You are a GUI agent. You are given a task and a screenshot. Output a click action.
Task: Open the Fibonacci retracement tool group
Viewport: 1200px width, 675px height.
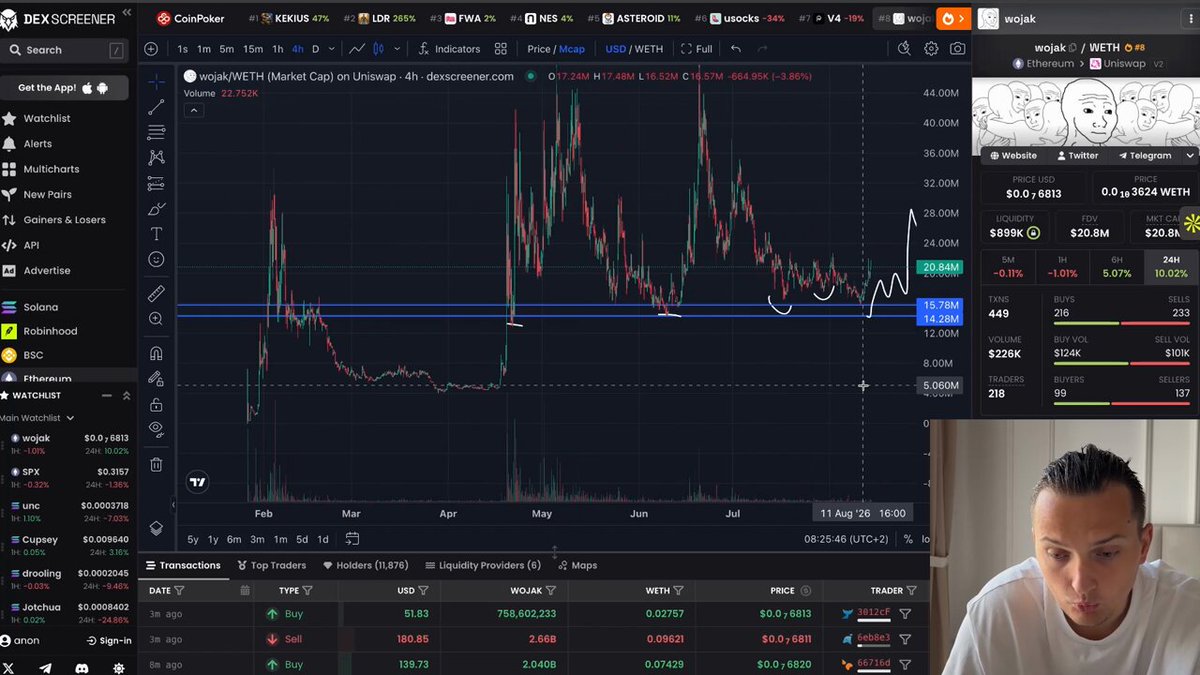coord(156,132)
